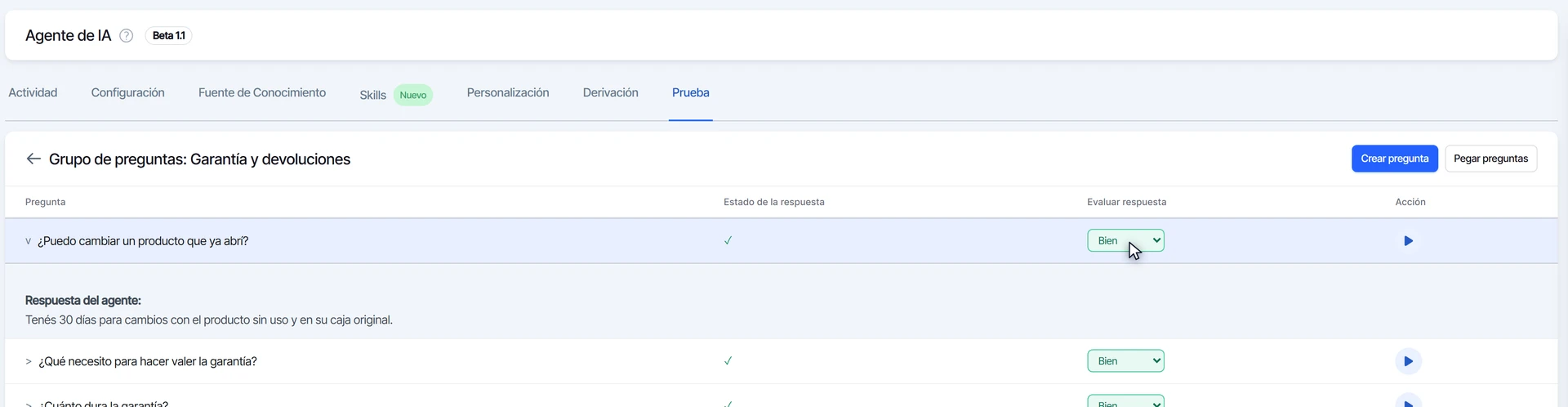This screenshot has height=407, width=1568.
Task: Collapse the question ¿Puedo cambiar un producto que ya abrí?
Action: 28,241
